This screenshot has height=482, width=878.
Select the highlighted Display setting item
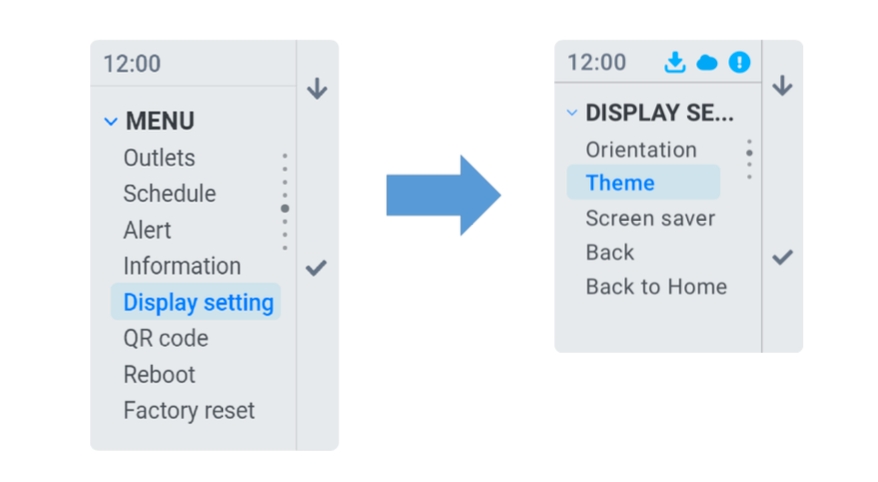197,302
